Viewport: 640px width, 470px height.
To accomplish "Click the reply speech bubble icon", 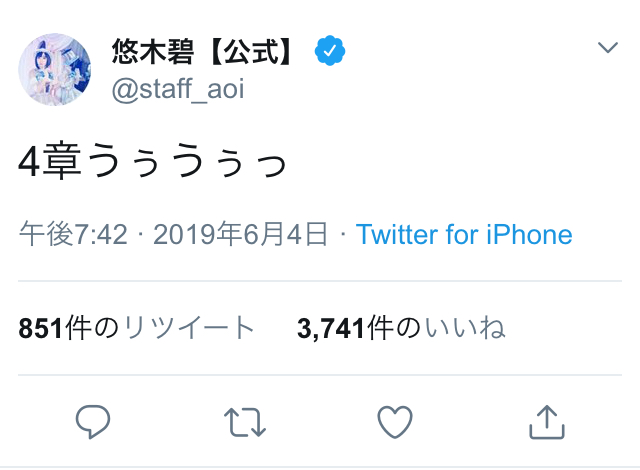I will pos(92,420).
